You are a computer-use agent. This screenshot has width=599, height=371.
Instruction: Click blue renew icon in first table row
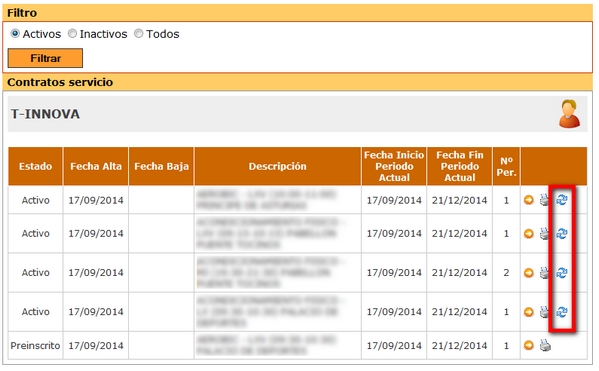[x=562, y=199]
